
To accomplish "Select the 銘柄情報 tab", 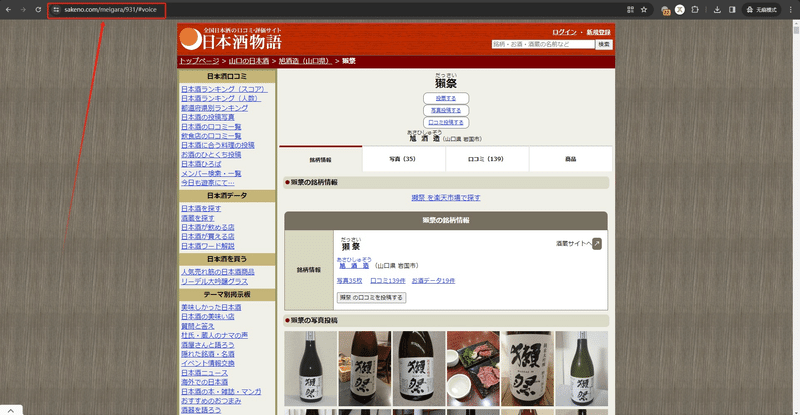I will point(320,159).
